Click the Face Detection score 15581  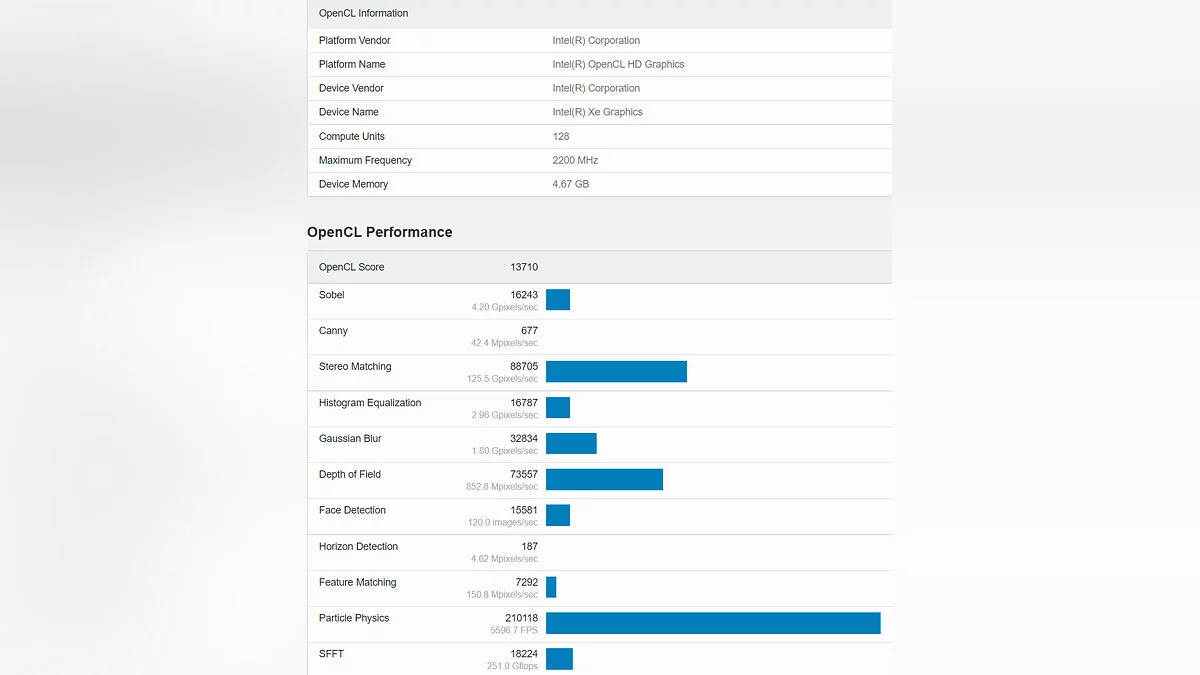(524, 510)
